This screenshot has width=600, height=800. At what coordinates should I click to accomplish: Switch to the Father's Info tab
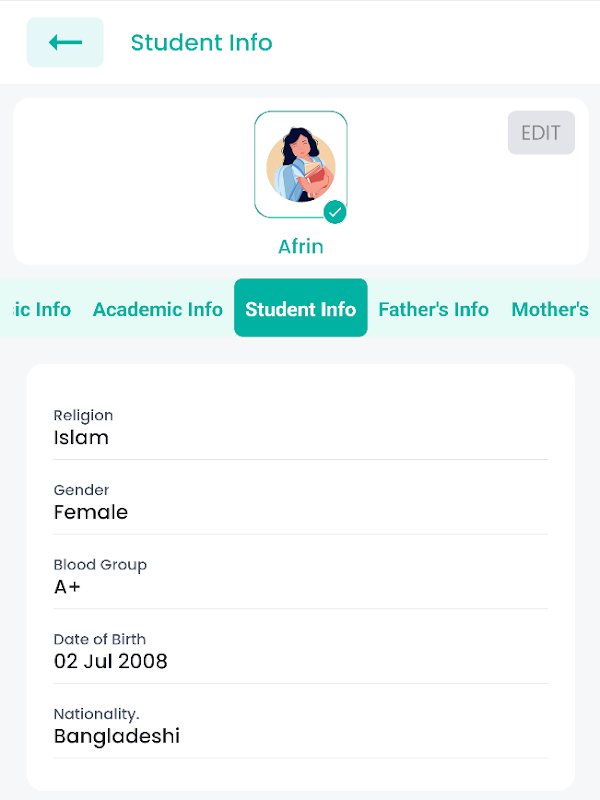click(433, 309)
